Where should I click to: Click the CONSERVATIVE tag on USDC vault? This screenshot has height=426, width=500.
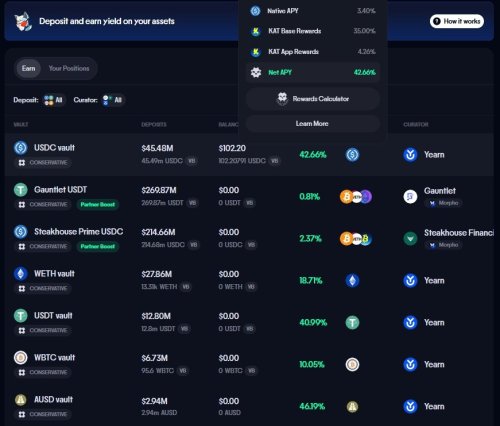tap(43, 163)
